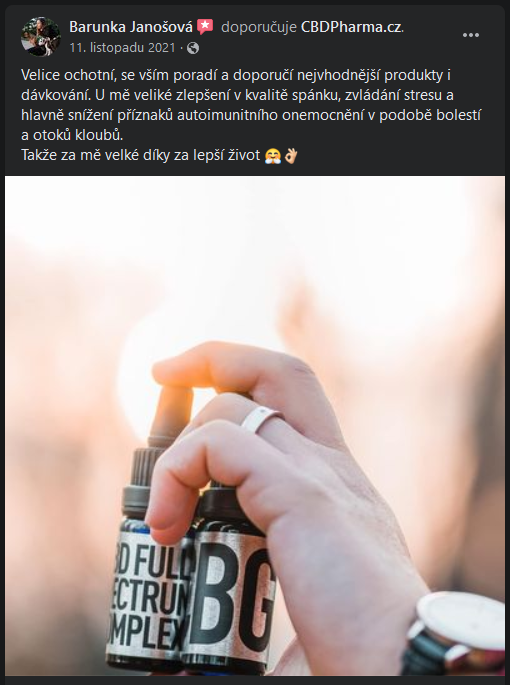Screen dimensions: 510x685
Task: Click the text line a otoků kloubů
Action: (72, 135)
